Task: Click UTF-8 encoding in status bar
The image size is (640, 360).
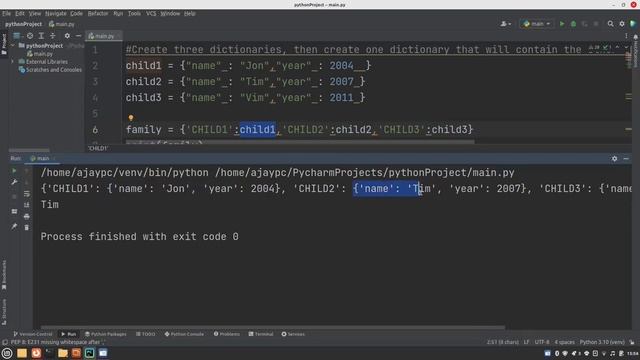Action: [x=542, y=342]
